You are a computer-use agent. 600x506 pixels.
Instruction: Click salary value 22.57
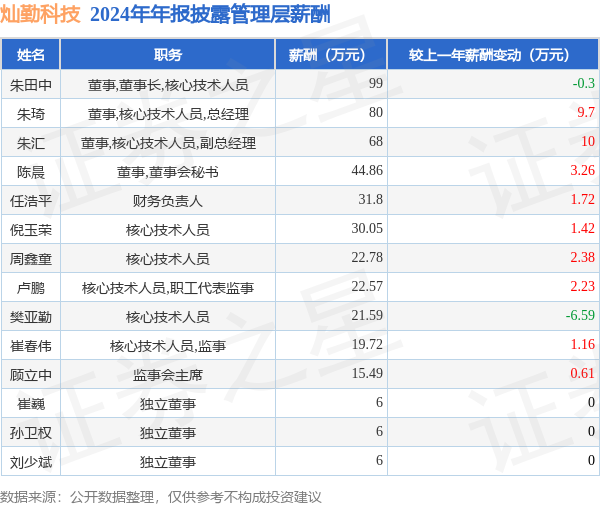click(x=367, y=286)
